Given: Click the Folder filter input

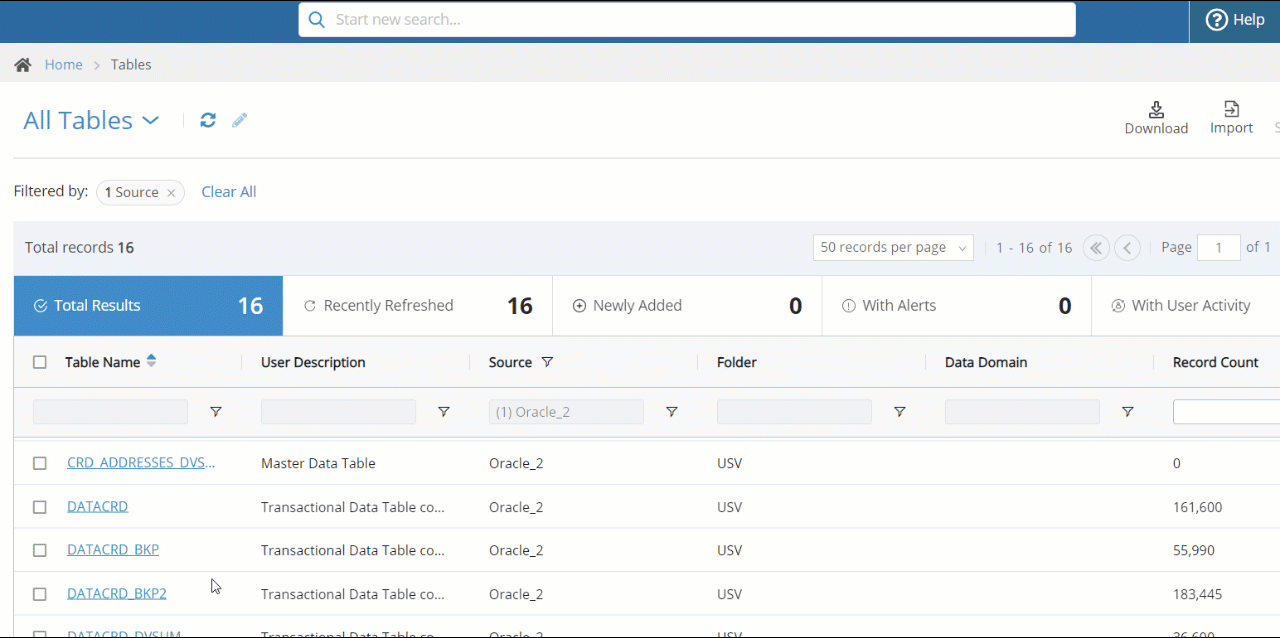Looking at the screenshot, I should 794,412.
